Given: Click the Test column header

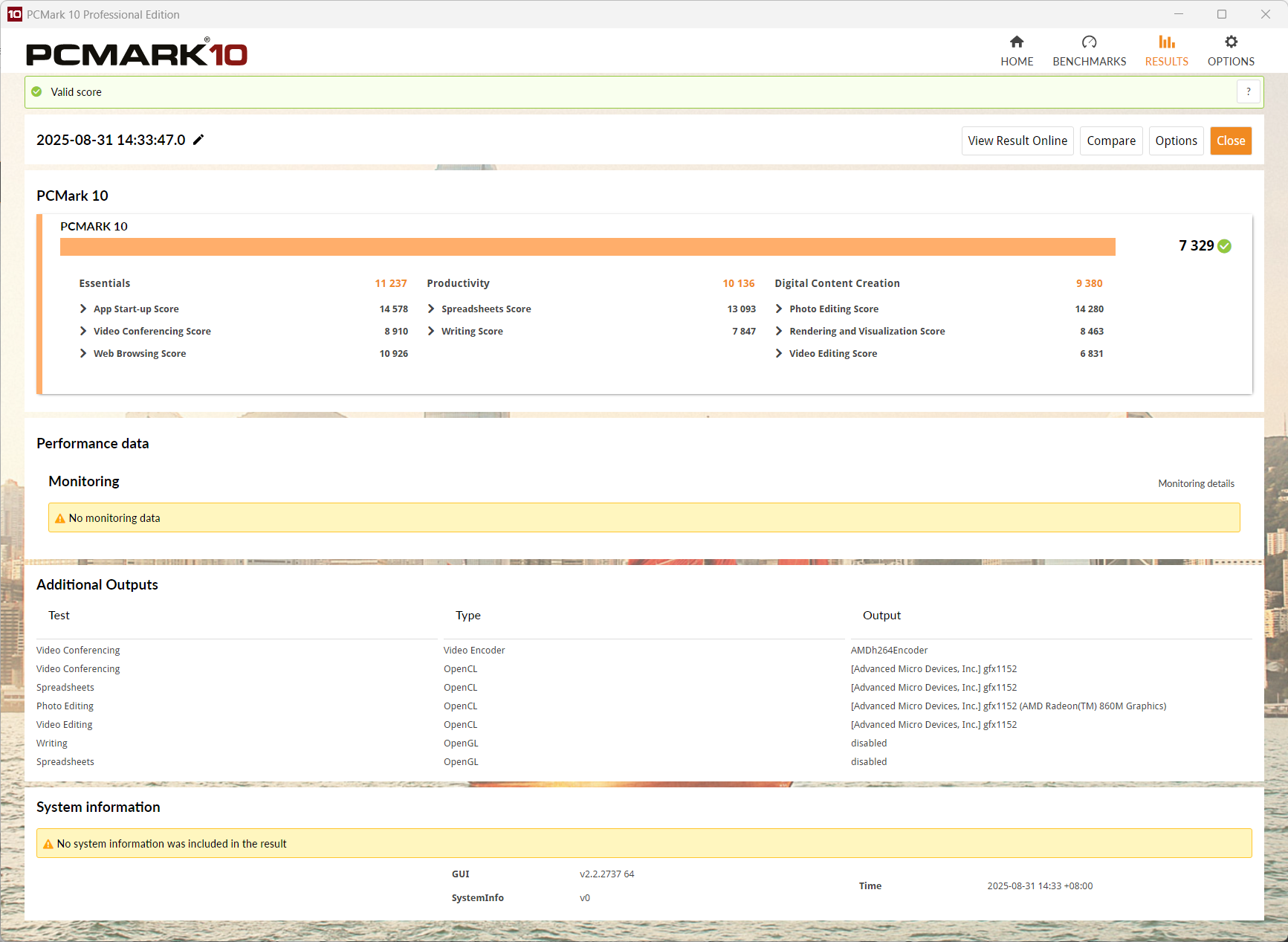Looking at the screenshot, I should 59,616.
